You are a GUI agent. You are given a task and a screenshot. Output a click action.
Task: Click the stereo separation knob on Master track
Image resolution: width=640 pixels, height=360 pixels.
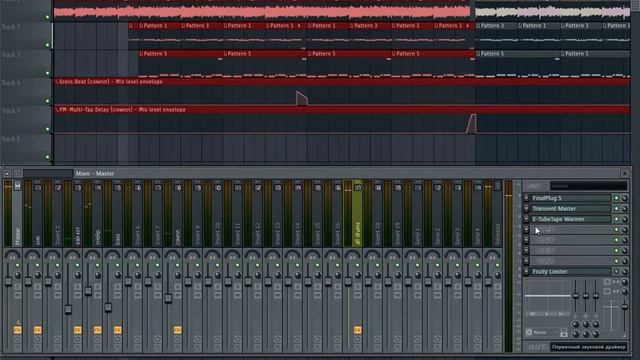(18, 275)
